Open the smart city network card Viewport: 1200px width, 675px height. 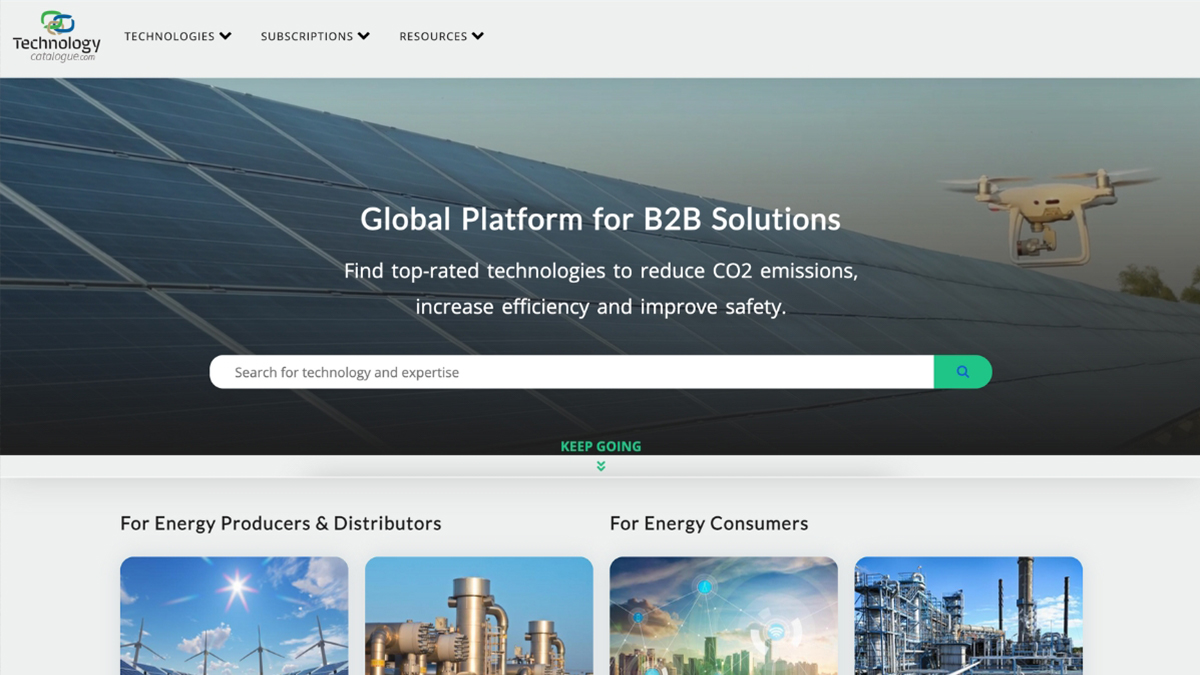click(724, 616)
